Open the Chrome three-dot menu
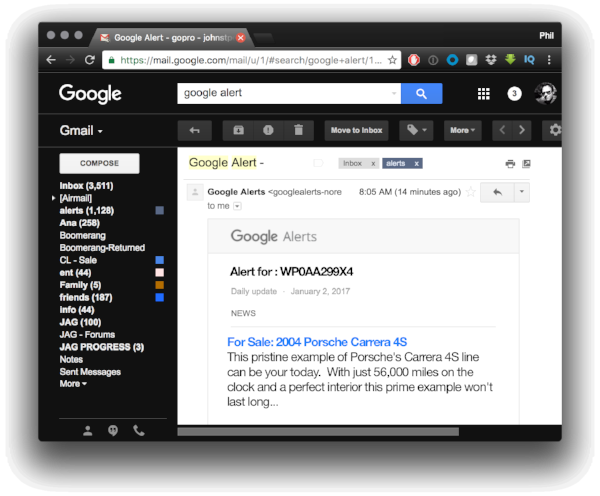This screenshot has height=496, width=600. [x=549, y=60]
